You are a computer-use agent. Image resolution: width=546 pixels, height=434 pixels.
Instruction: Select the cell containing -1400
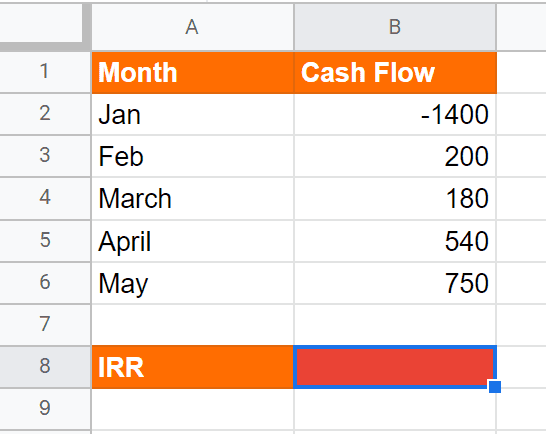[x=395, y=114]
